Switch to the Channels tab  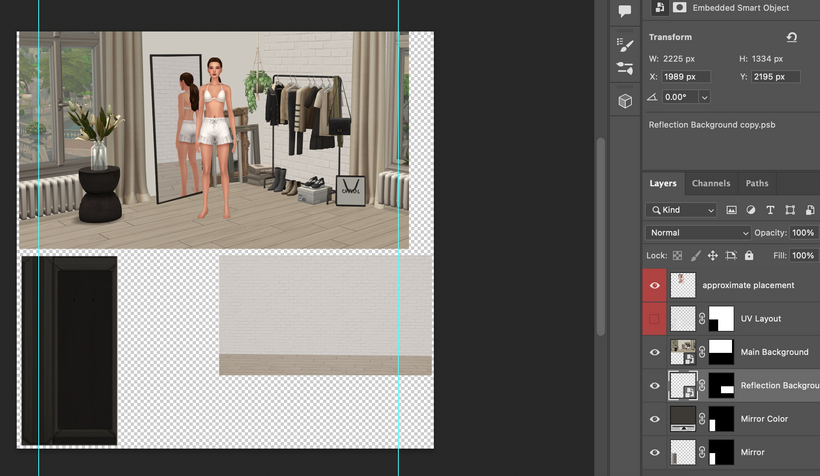coord(711,184)
